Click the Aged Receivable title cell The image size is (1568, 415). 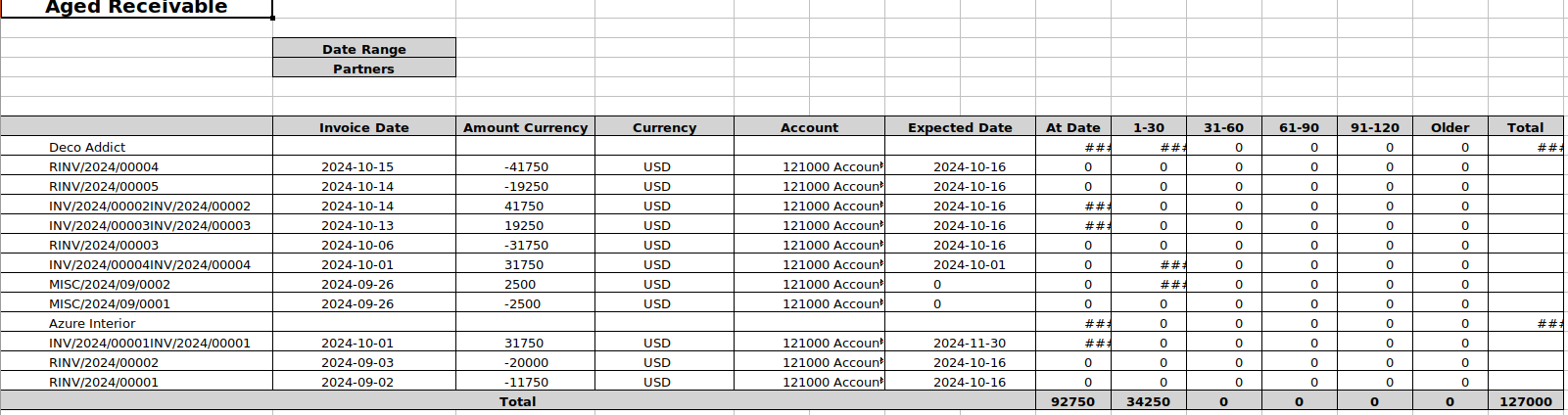[x=136, y=8]
